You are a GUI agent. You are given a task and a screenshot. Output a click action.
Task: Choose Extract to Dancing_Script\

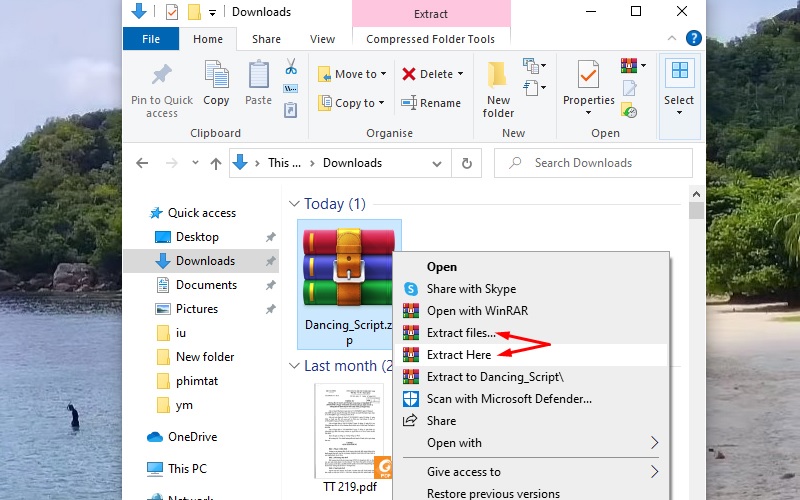531,377
